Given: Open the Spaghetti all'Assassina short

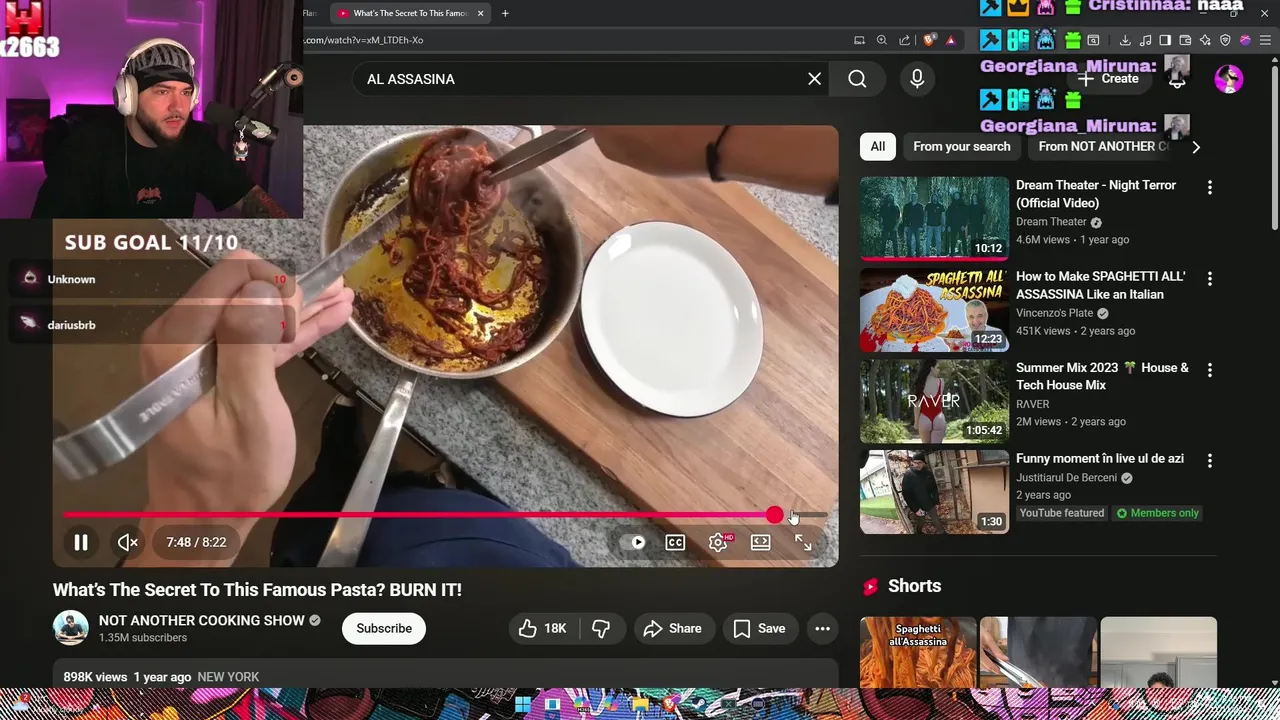Looking at the screenshot, I should tap(917, 652).
